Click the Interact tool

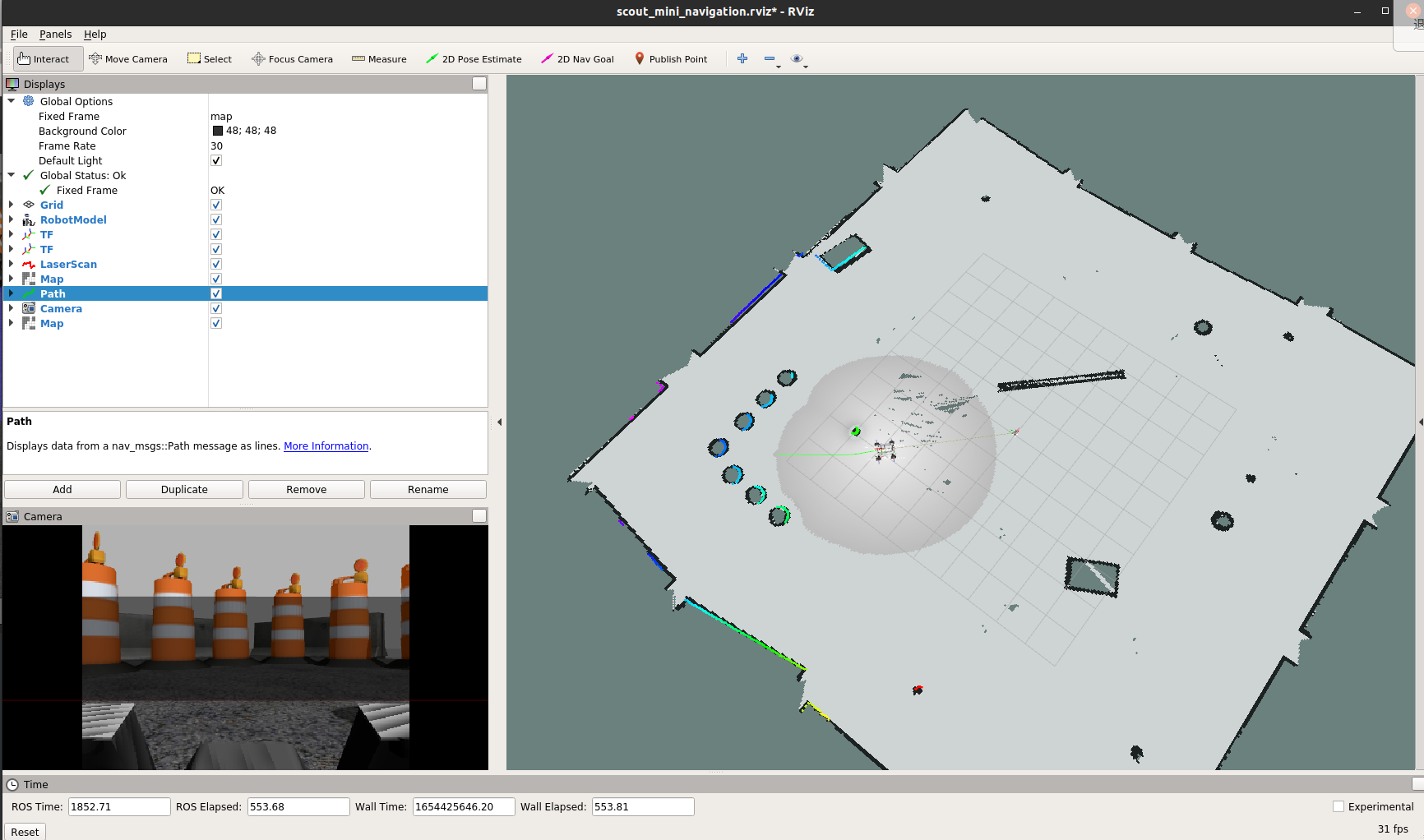click(44, 59)
